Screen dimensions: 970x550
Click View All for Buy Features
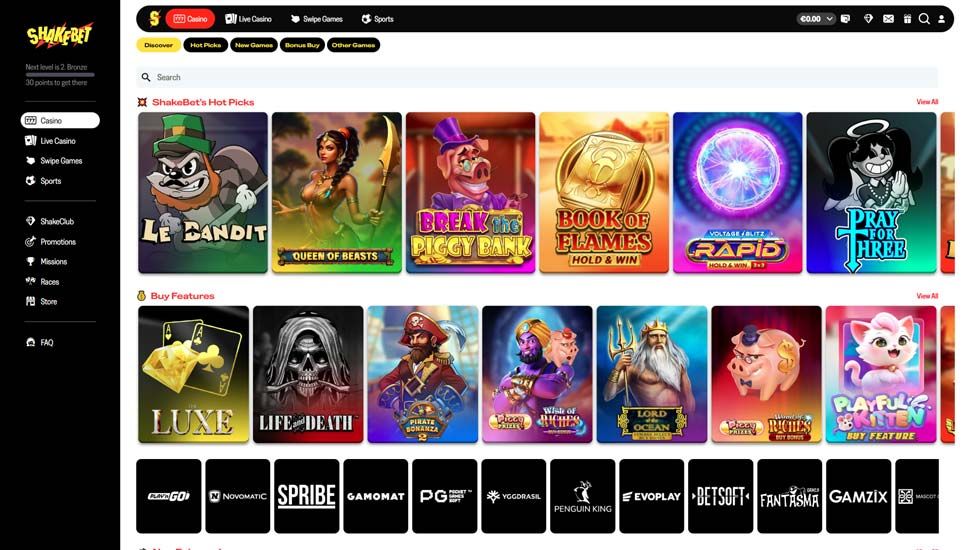coord(927,296)
